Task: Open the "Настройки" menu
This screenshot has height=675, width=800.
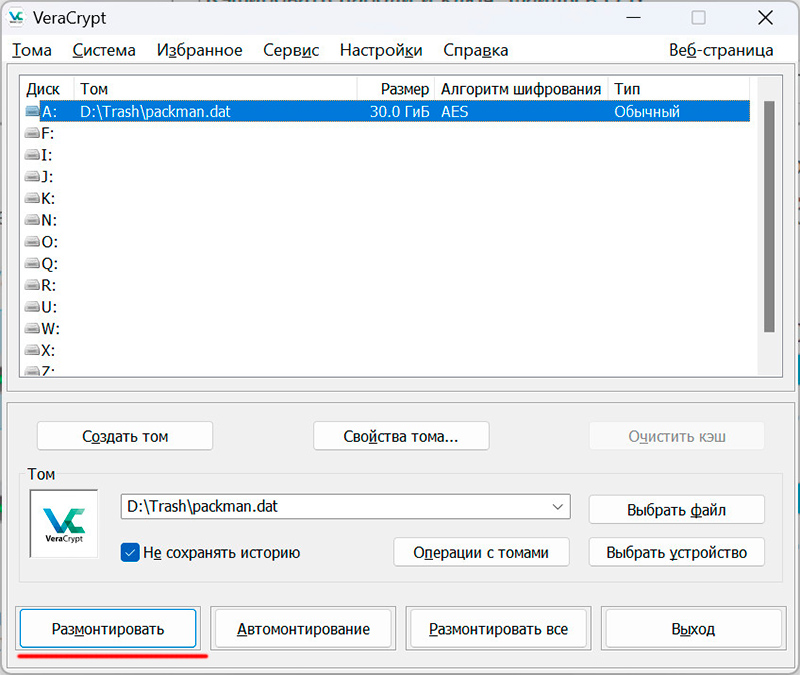Action: tap(380, 50)
